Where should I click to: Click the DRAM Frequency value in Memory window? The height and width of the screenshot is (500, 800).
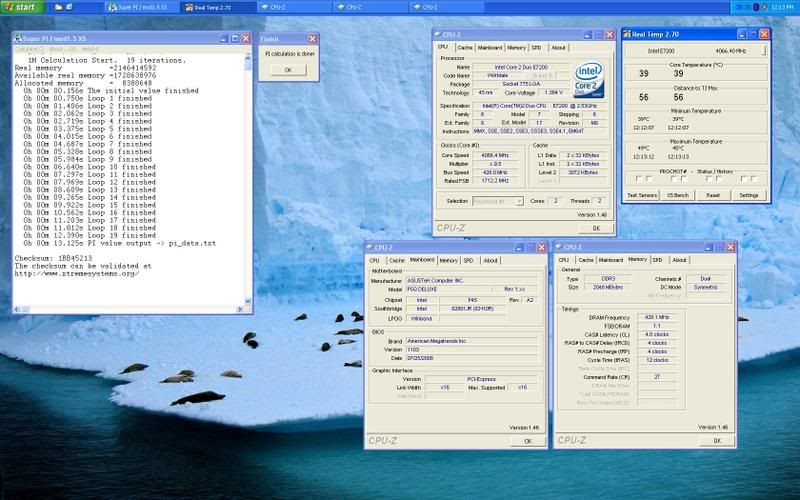(x=657, y=317)
